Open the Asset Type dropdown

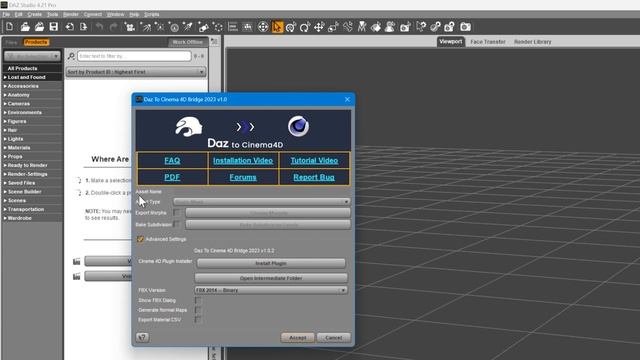(262, 202)
